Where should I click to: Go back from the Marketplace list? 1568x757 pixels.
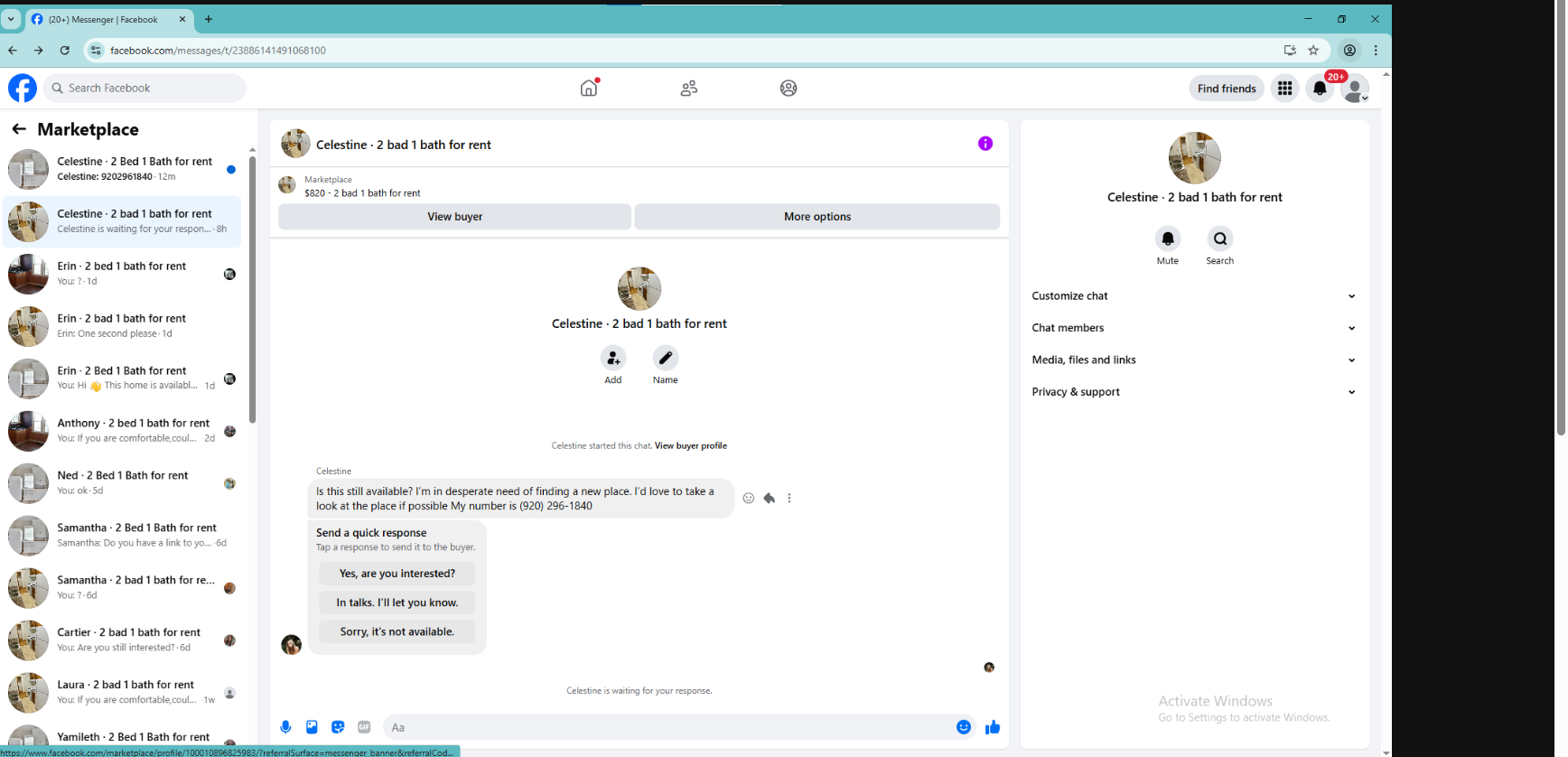pyautogui.click(x=19, y=129)
